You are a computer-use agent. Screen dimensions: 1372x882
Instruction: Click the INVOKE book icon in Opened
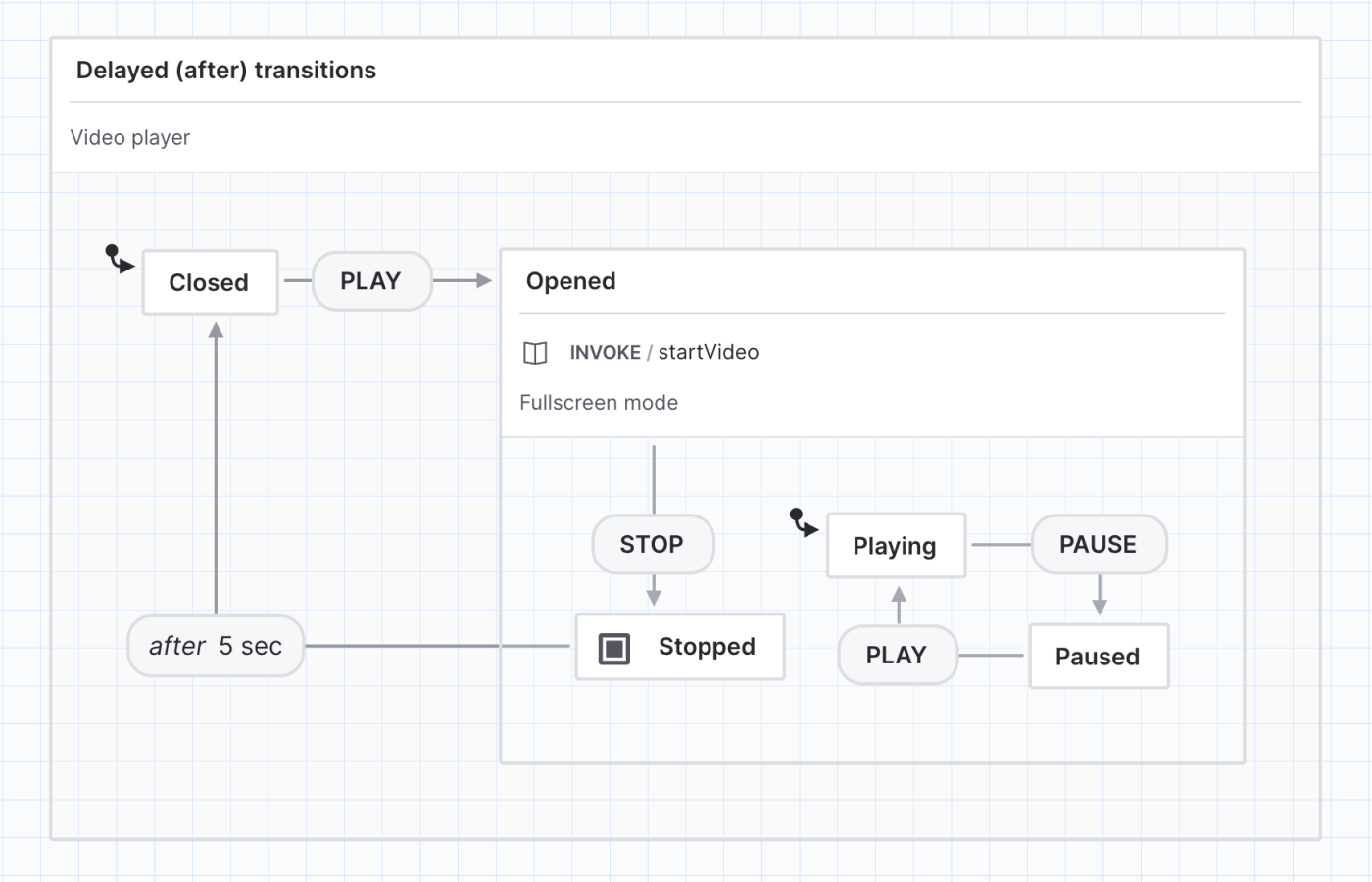[x=535, y=352]
